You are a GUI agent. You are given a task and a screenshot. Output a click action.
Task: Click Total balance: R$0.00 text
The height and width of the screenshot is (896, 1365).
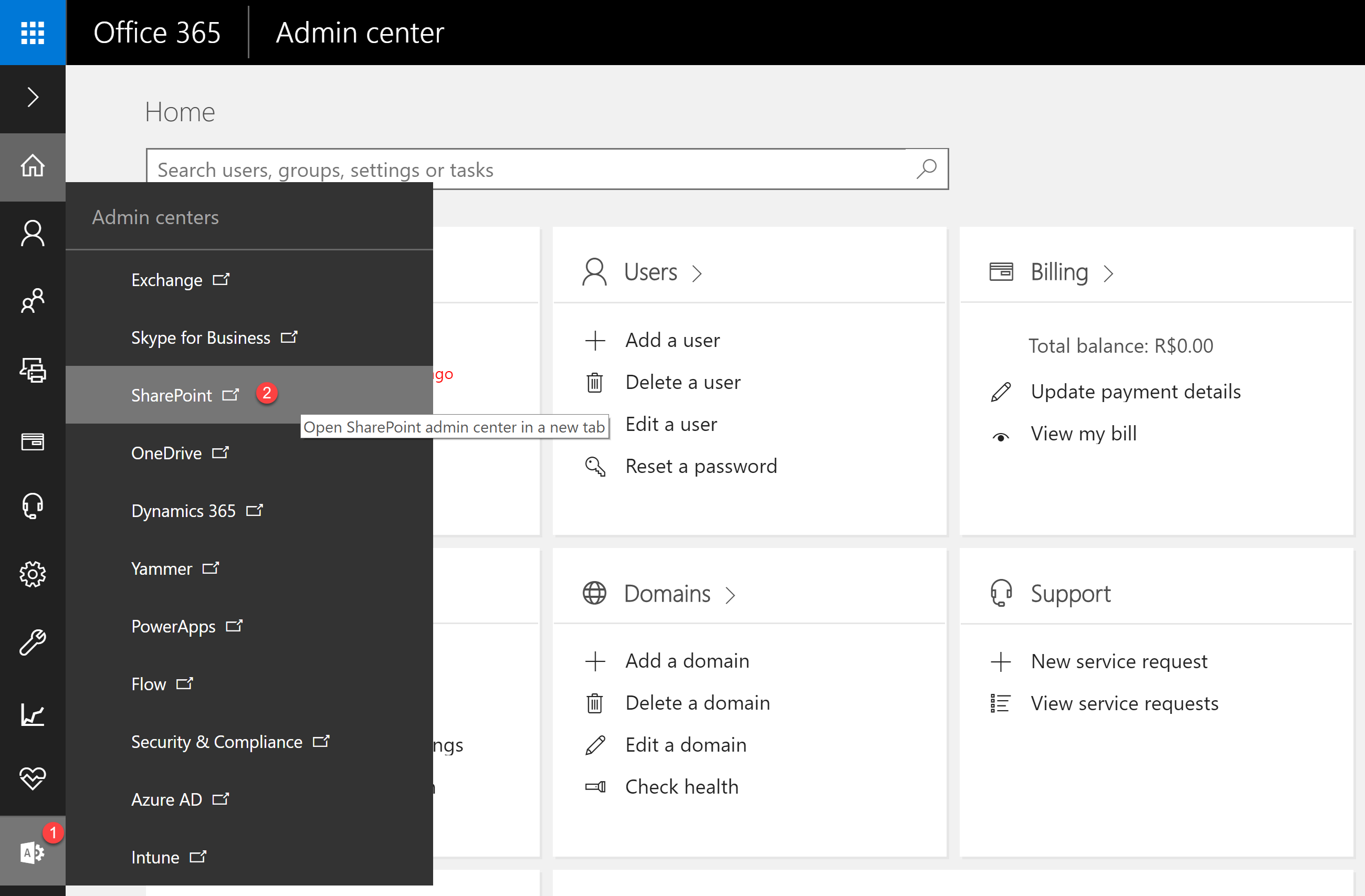pyautogui.click(x=1121, y=346)
